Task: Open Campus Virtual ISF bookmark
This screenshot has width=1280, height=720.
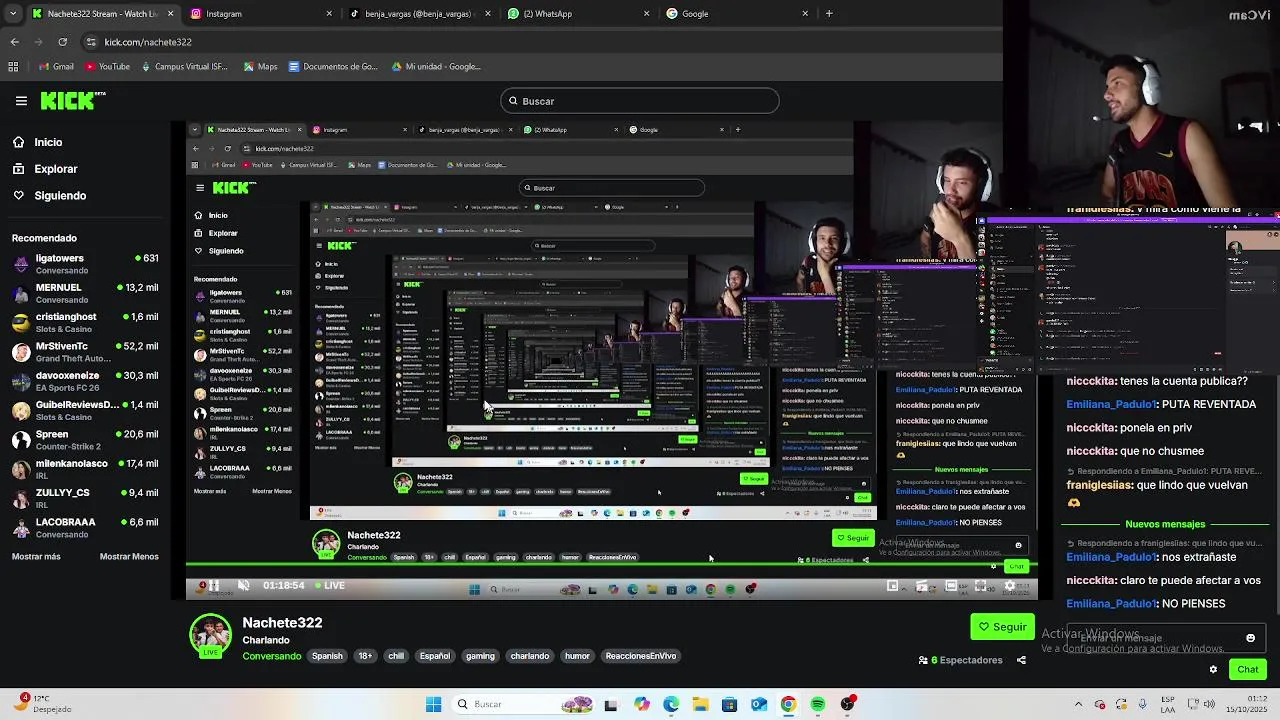Action: coord(184,67)
